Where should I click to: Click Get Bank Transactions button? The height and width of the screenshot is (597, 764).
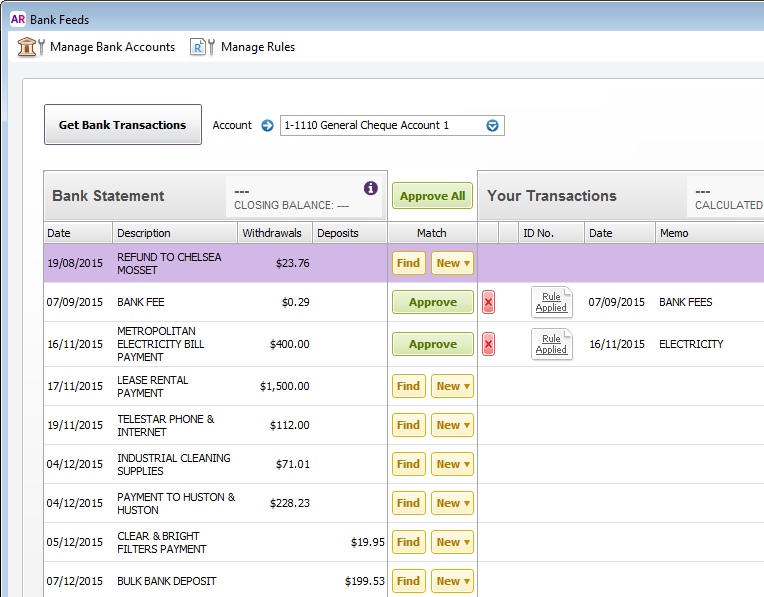123,125
